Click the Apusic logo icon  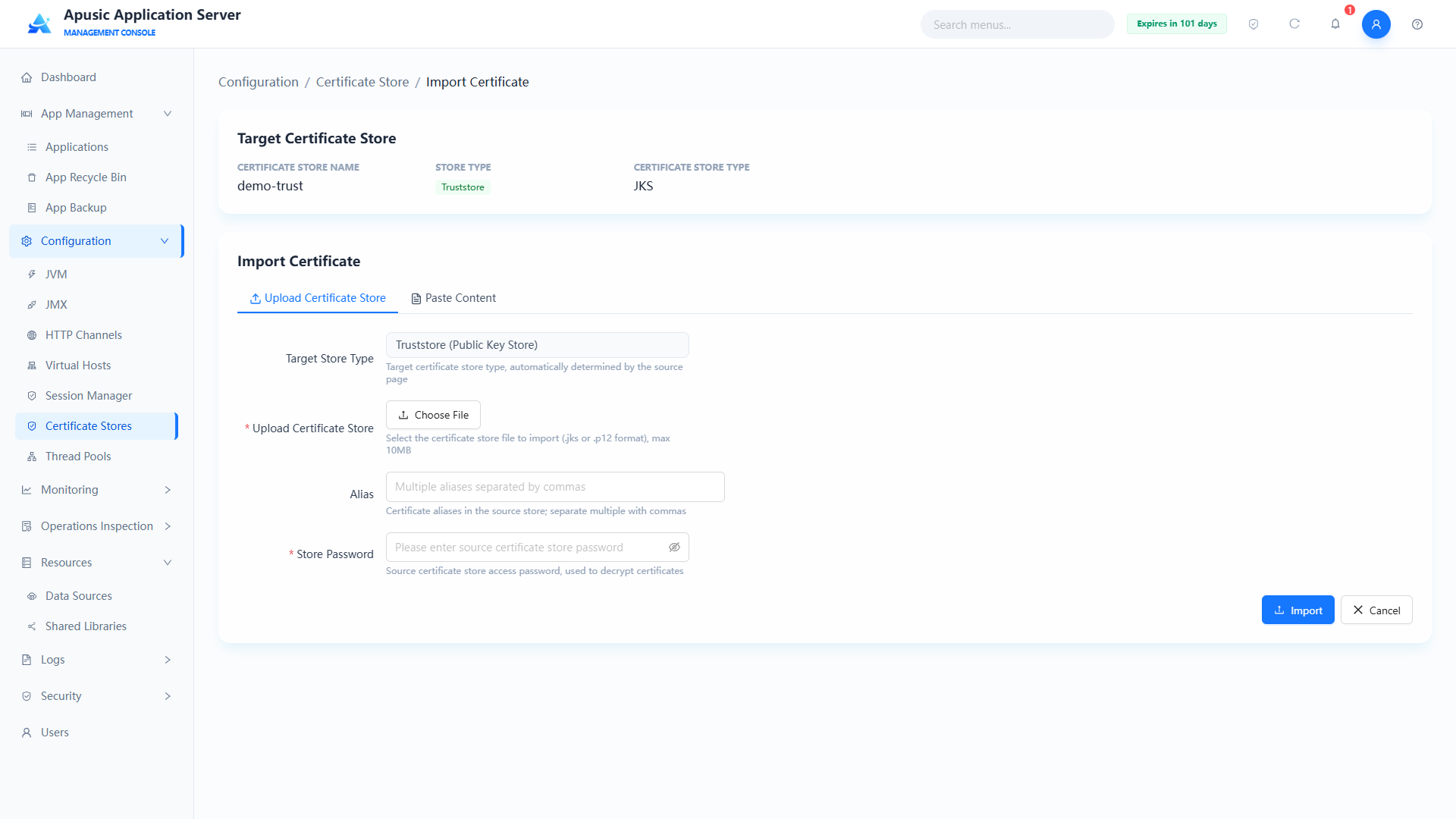tap(39, 24)
